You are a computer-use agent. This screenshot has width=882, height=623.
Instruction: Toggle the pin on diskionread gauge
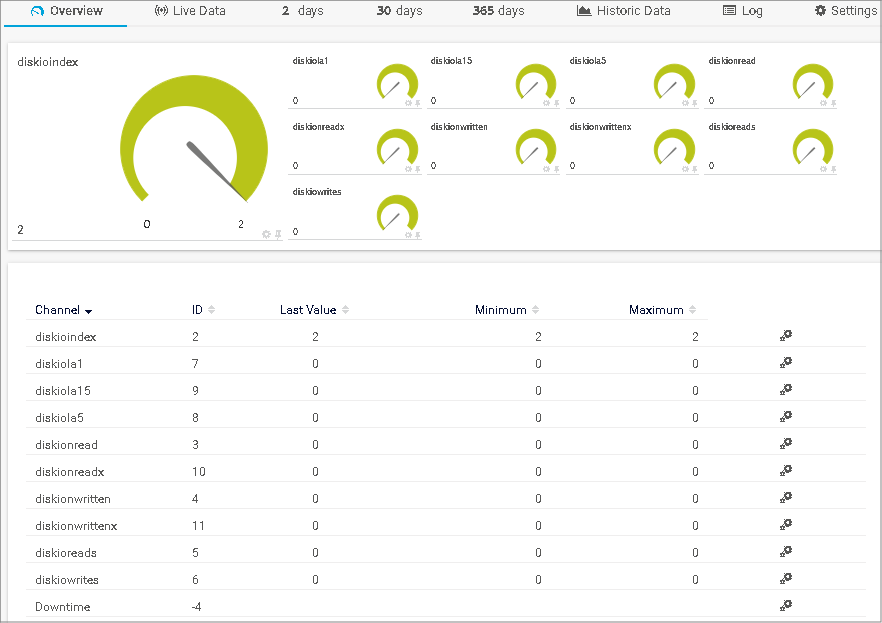point(833,102)
